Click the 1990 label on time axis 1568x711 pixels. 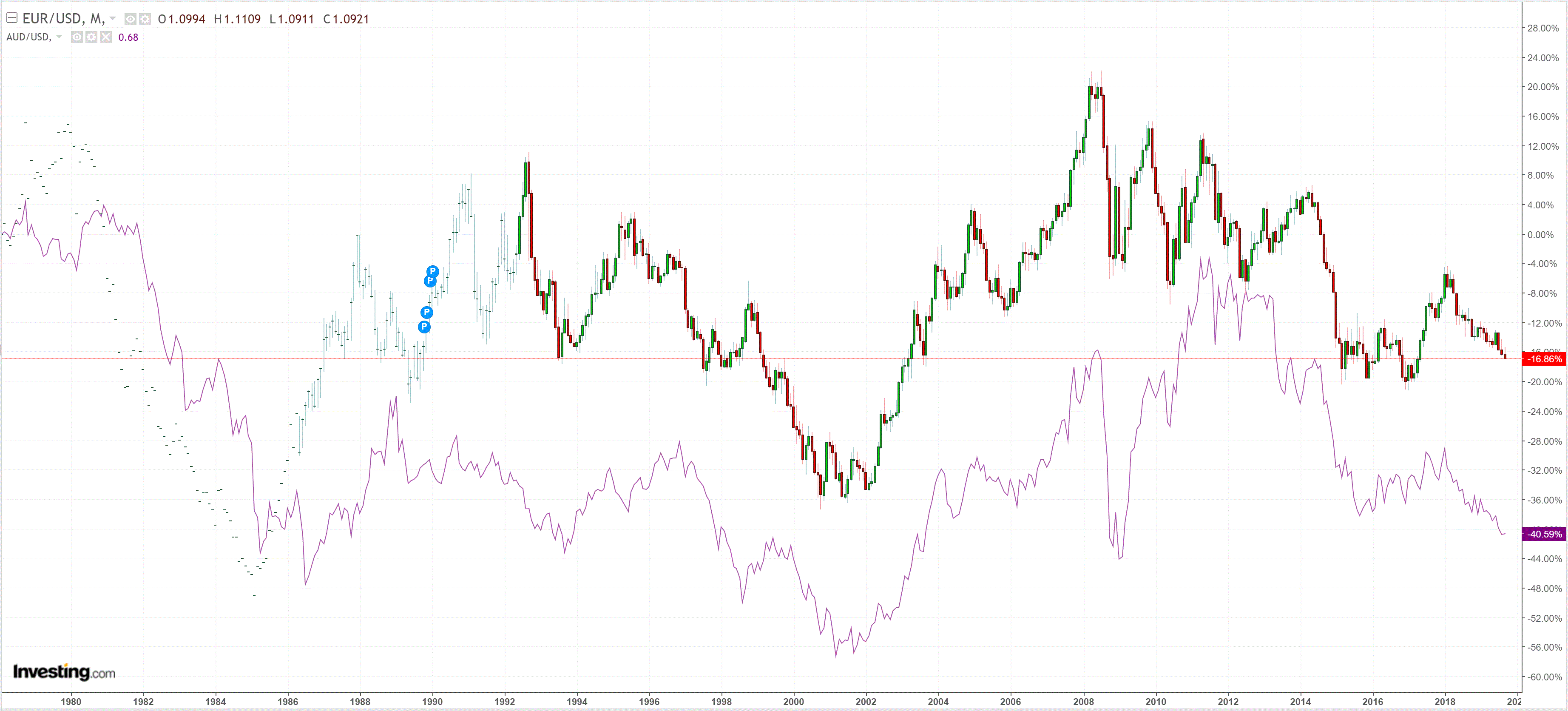[x=432, y=701]
